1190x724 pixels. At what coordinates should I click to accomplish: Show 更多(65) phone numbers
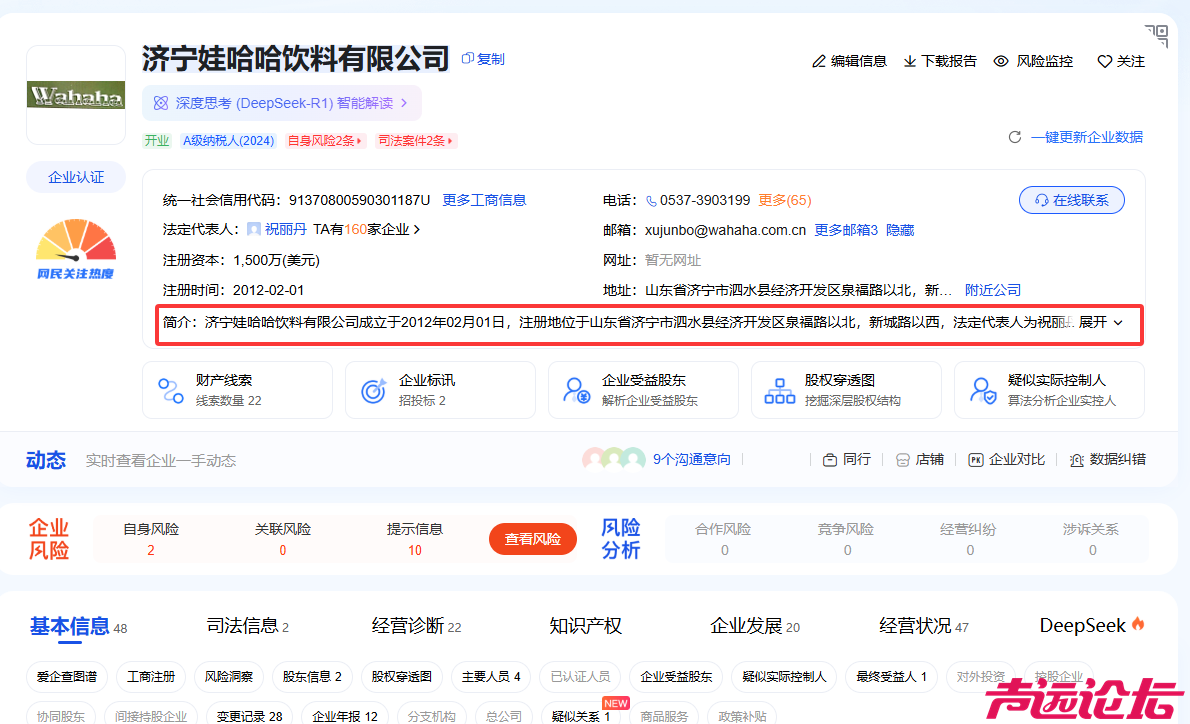(x=785, y=200)
